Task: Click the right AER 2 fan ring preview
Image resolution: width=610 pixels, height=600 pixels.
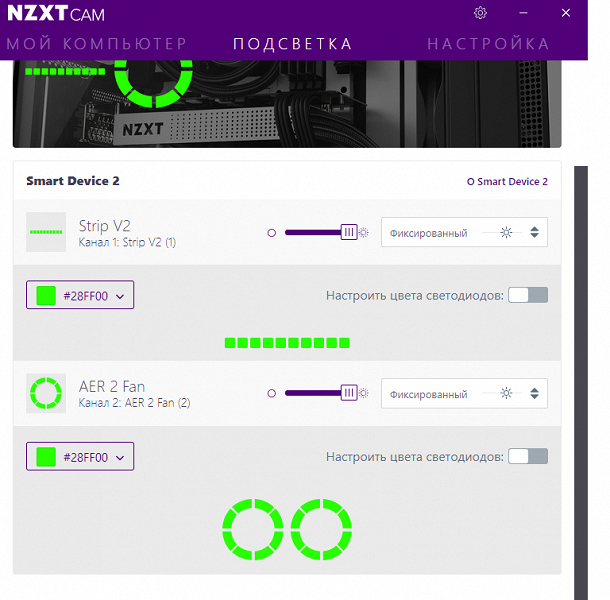Action: click(x=321, y=530)
